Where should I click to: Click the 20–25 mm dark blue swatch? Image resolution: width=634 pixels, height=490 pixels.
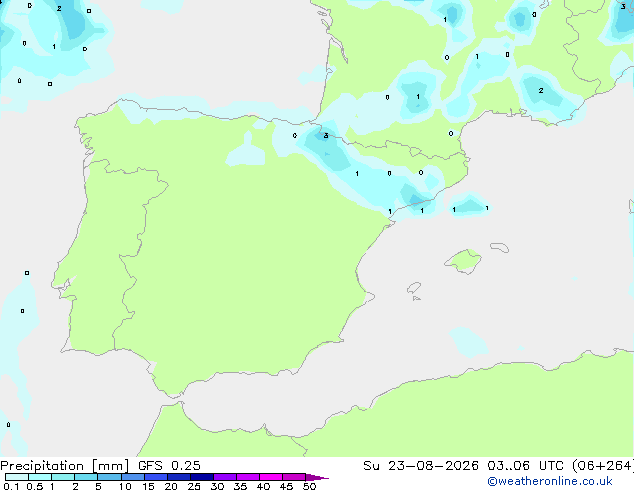point(179,477)
